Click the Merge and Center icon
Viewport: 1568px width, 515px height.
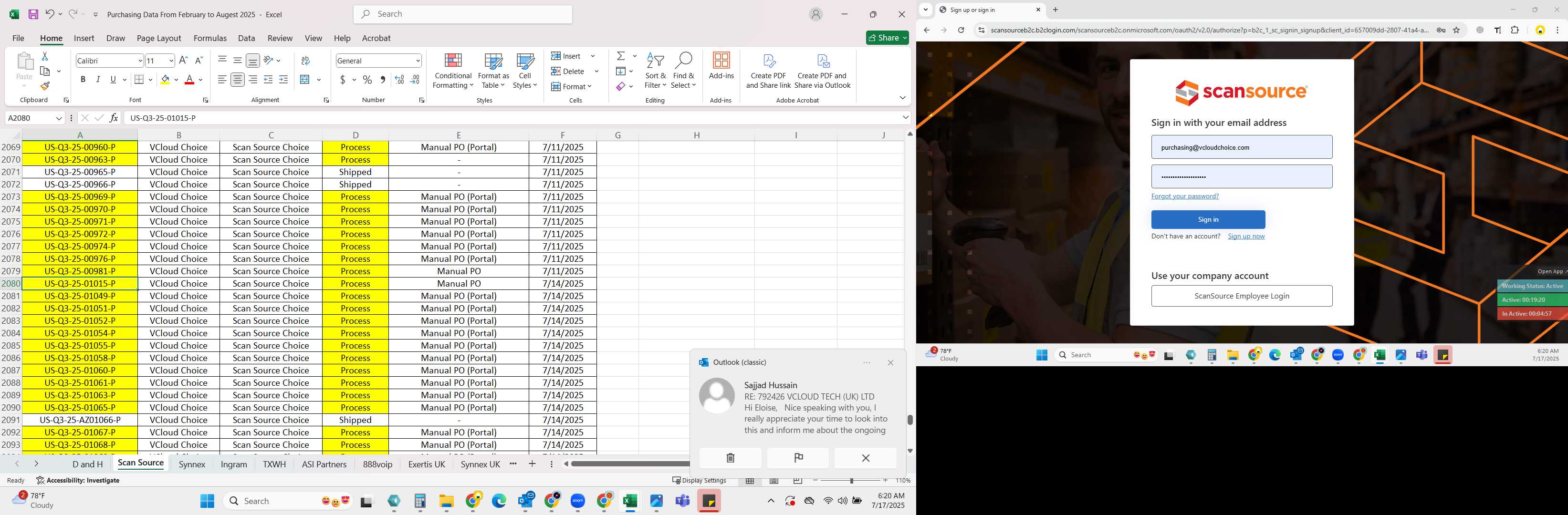[305, 80]
